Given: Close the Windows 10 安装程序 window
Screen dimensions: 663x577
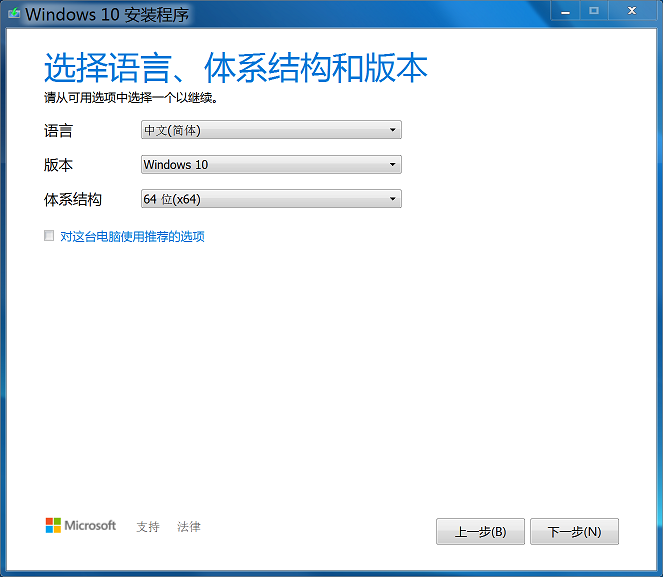Looking at the screenshot, I should point(632,11).
